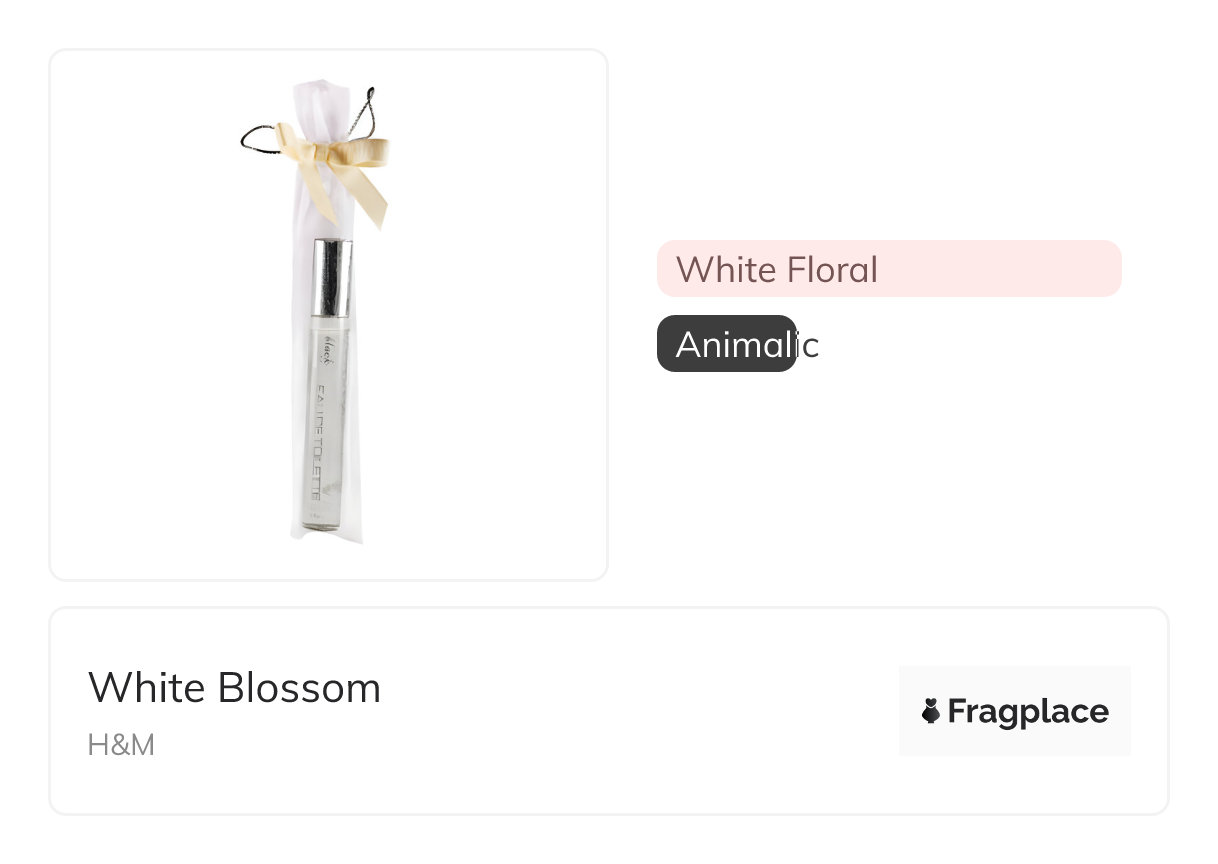Click the Fragplace wordmark text
This screenshot has height=864, width=1218.
(1027, 711)
